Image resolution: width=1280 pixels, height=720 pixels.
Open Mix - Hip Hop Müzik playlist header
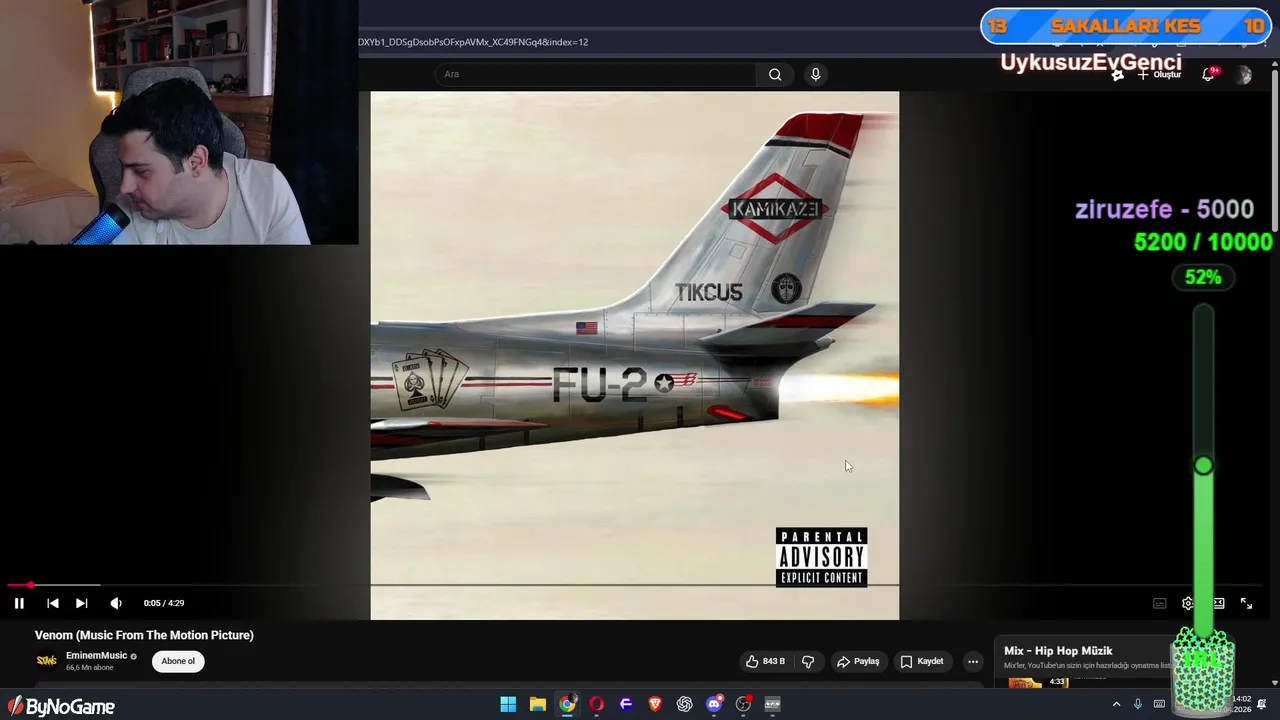[1058, 651]
